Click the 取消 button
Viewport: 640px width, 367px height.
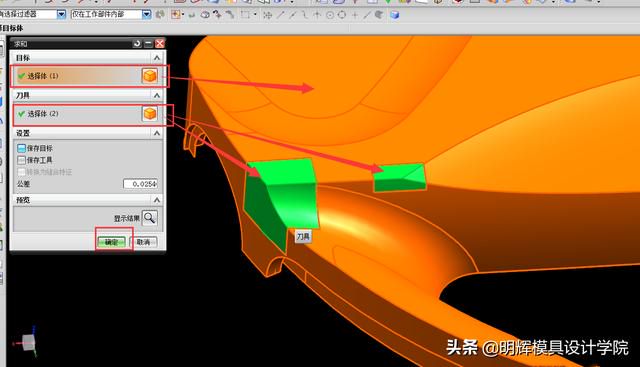coord(143,242)
